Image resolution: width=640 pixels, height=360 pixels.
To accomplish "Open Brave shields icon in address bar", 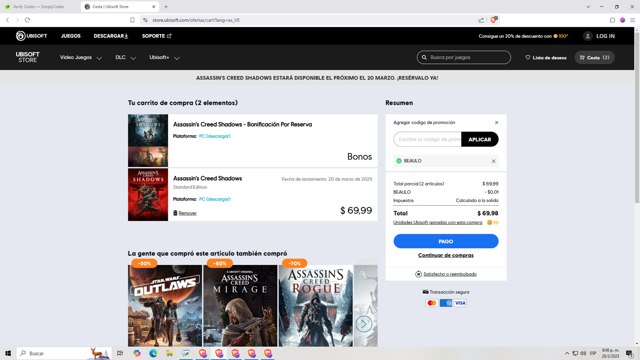I will click(x=493, y=20).
